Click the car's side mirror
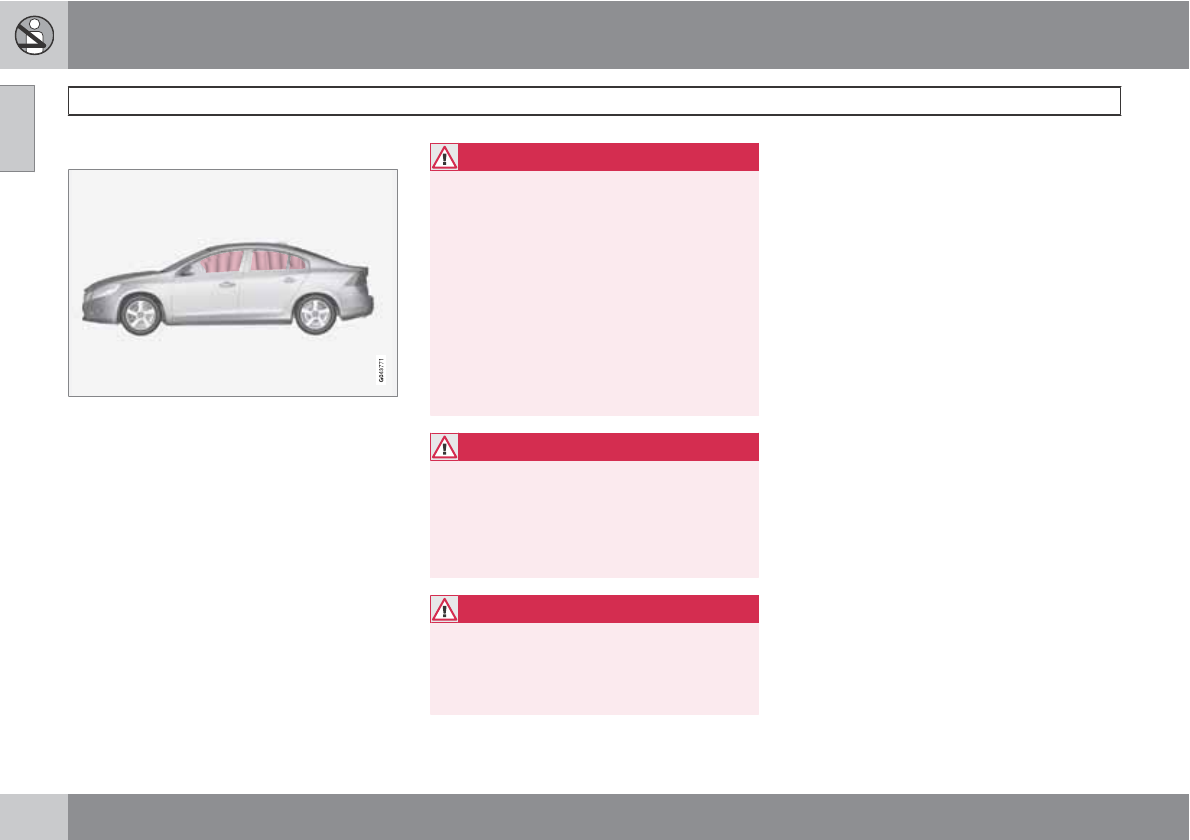The height and width of the screenshot is (840, 1190). (186, 270)
